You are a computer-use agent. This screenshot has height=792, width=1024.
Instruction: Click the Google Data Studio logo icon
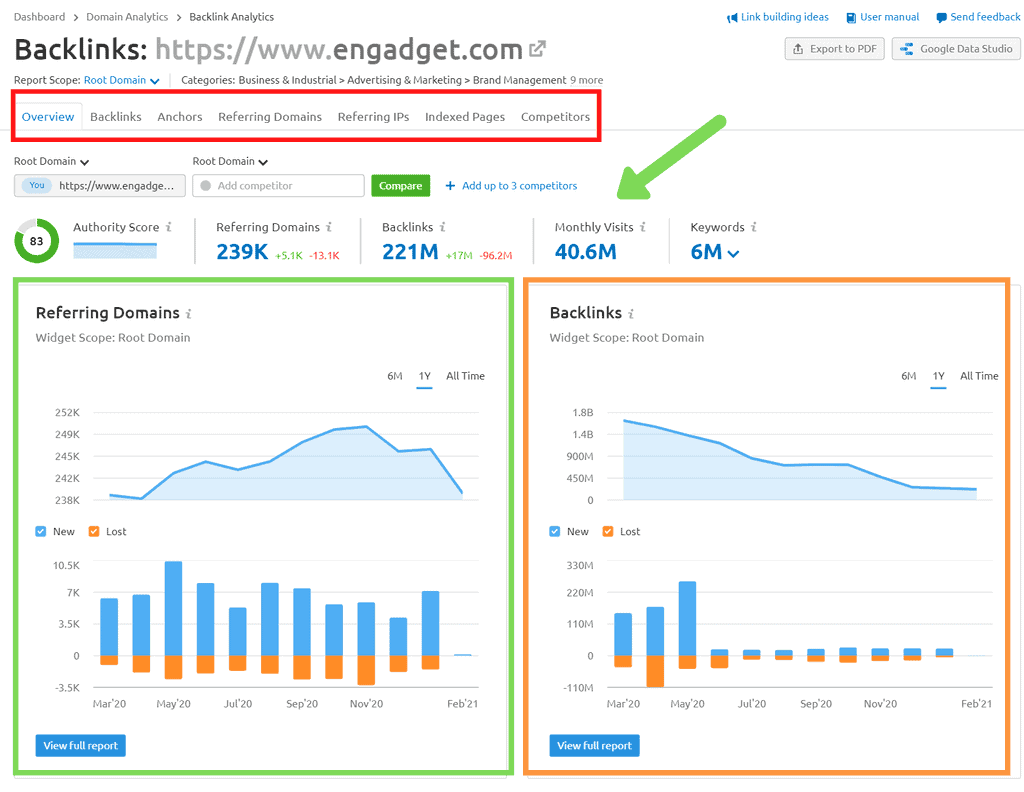point(906,49)
